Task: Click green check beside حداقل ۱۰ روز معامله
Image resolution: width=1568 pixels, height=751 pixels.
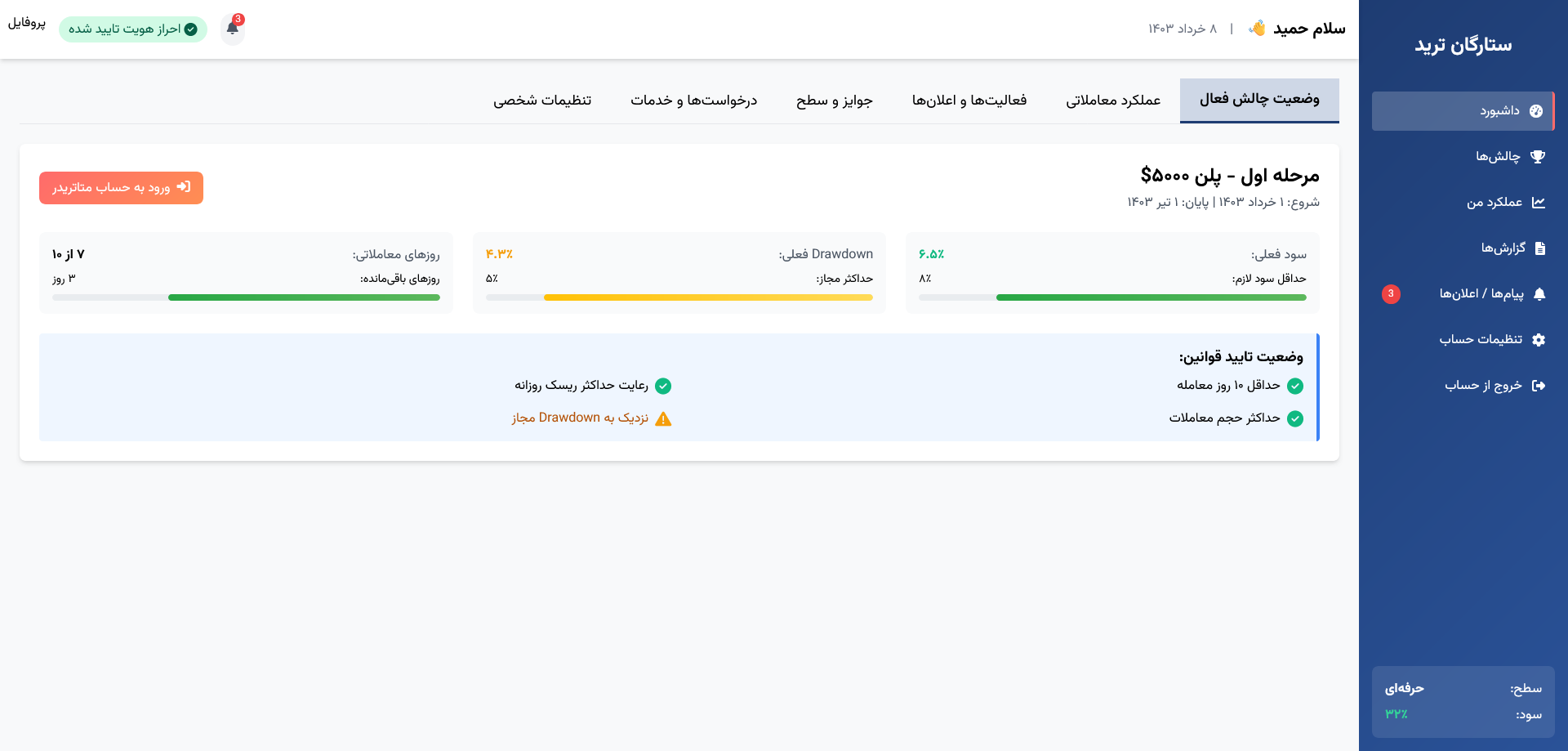Action: click(x=1295, y=386)
